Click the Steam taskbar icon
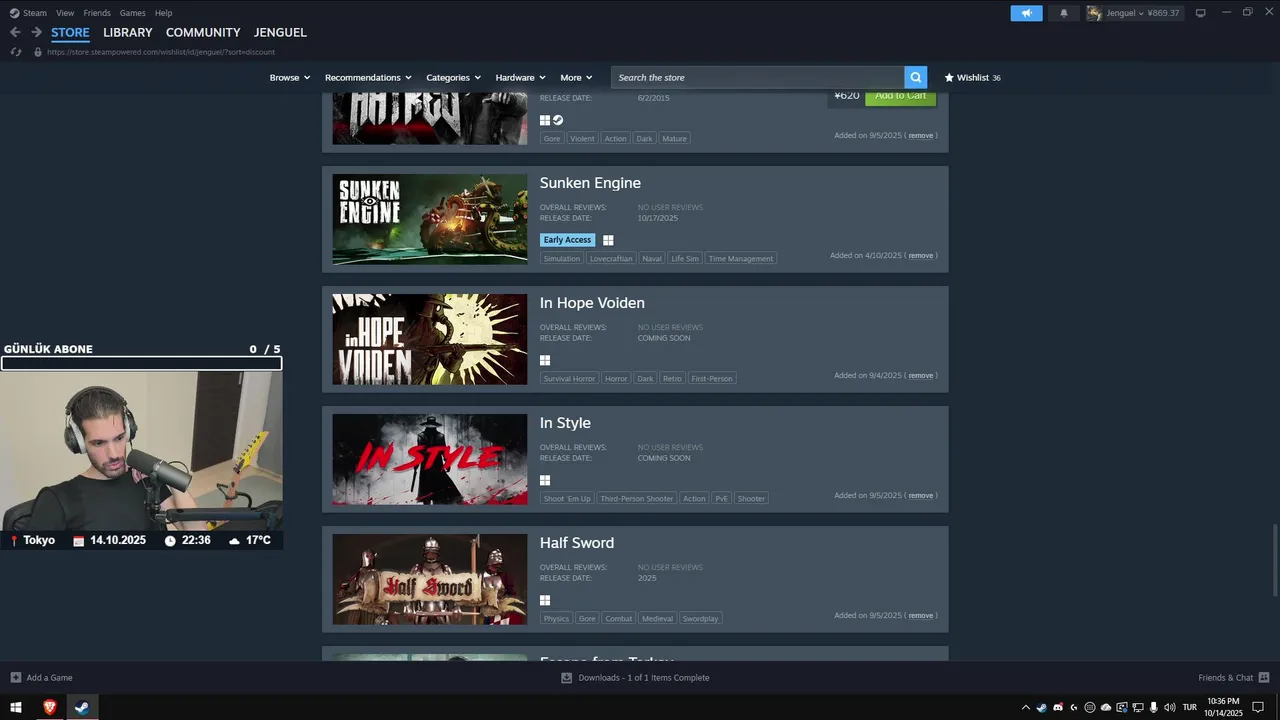The height and width of the screenshot is (720, 1280). pos(82,707)
